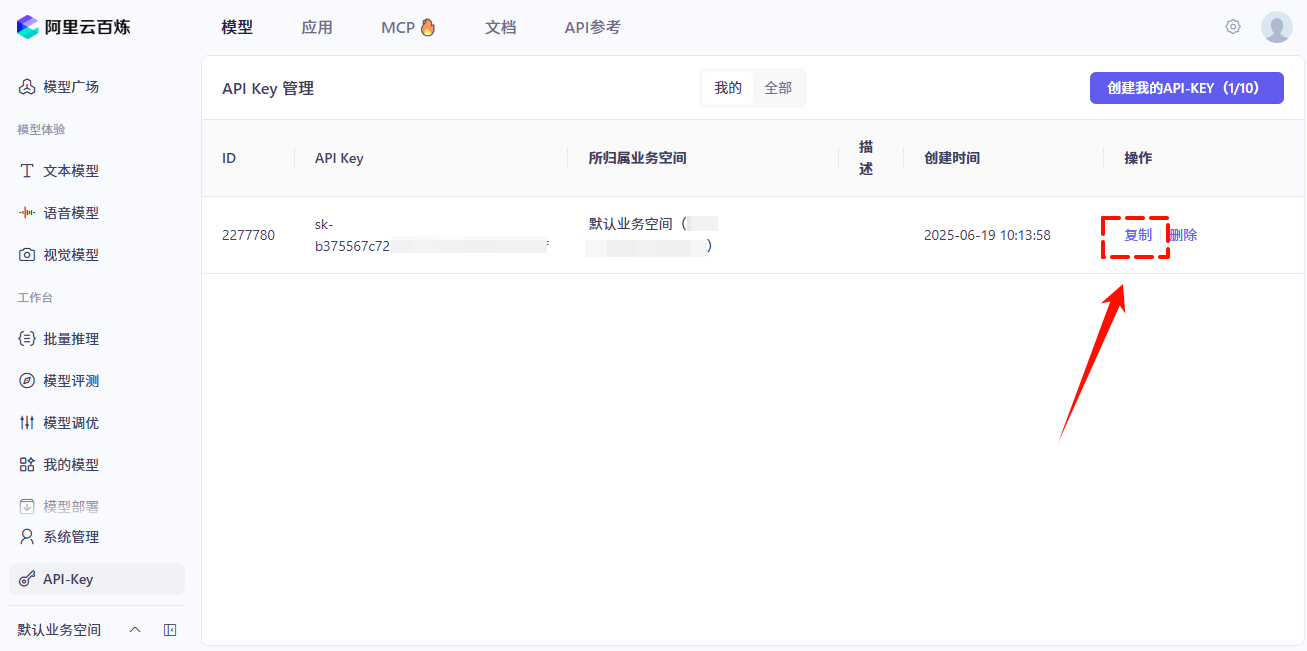Delete the API key with 删除
Viewport: 1307px width, 651px height.
[1183, 236]
